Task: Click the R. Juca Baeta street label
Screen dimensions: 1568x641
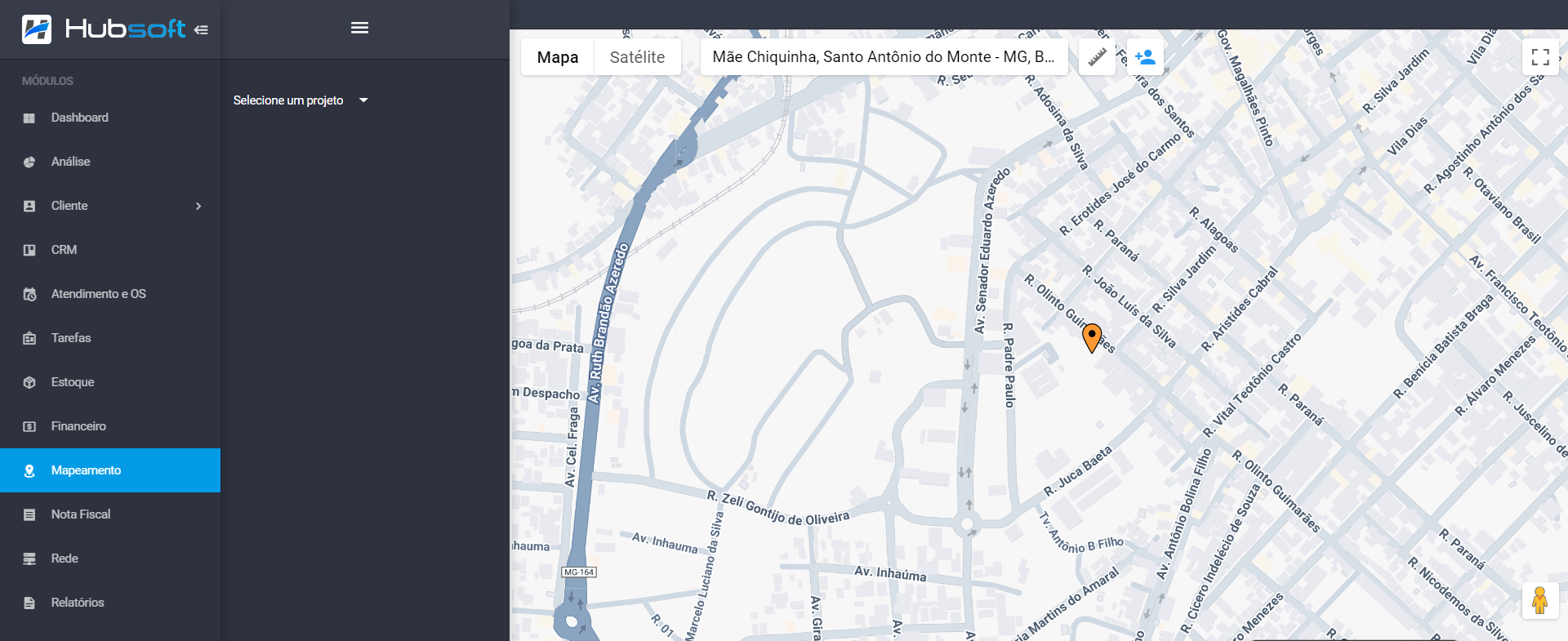Action: [1078, 471]
